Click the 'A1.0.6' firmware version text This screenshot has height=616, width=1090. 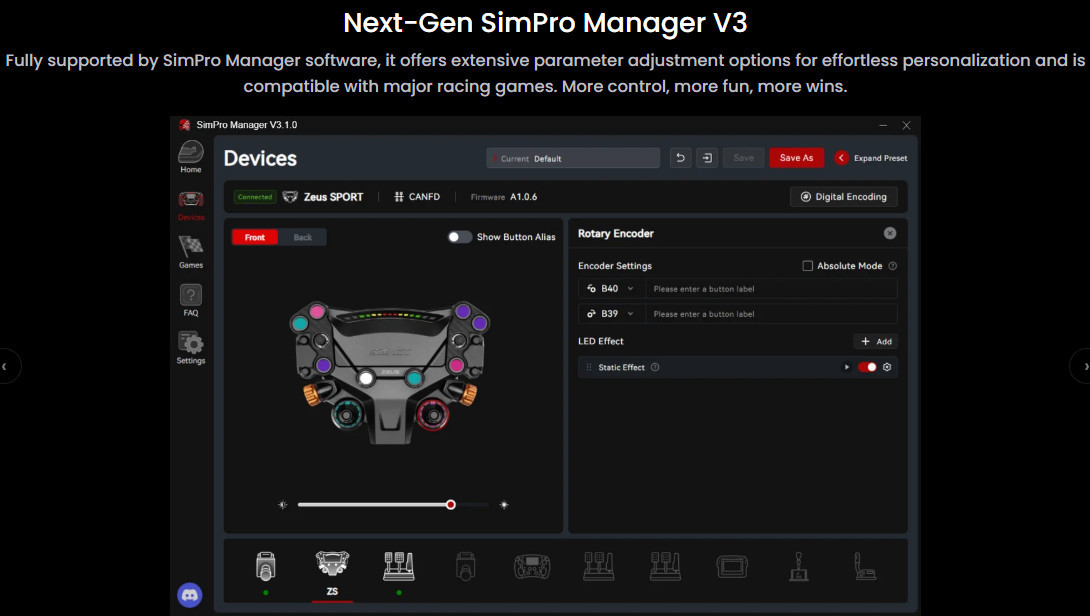(523, 197)
